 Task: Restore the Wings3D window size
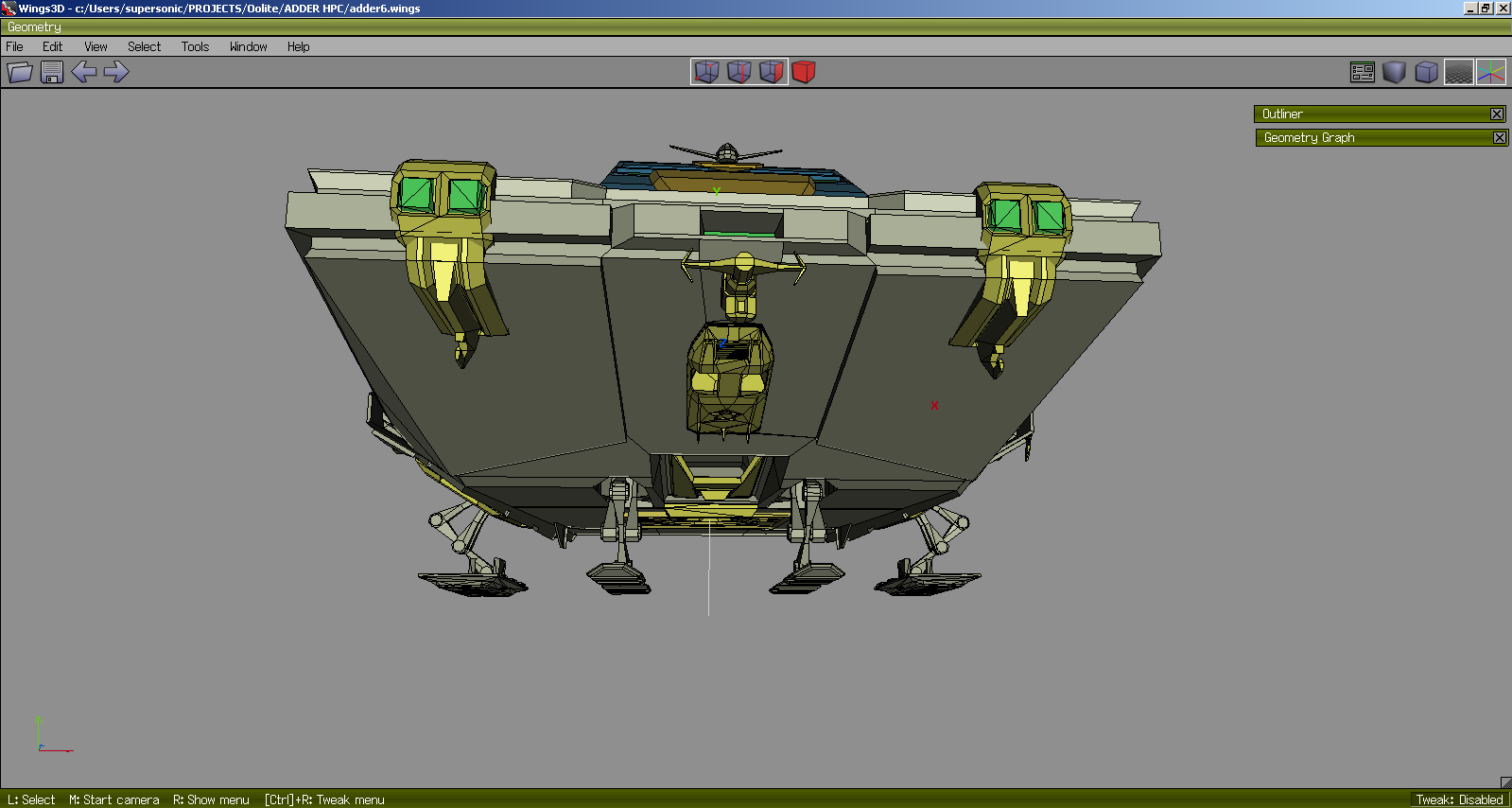1486,8
